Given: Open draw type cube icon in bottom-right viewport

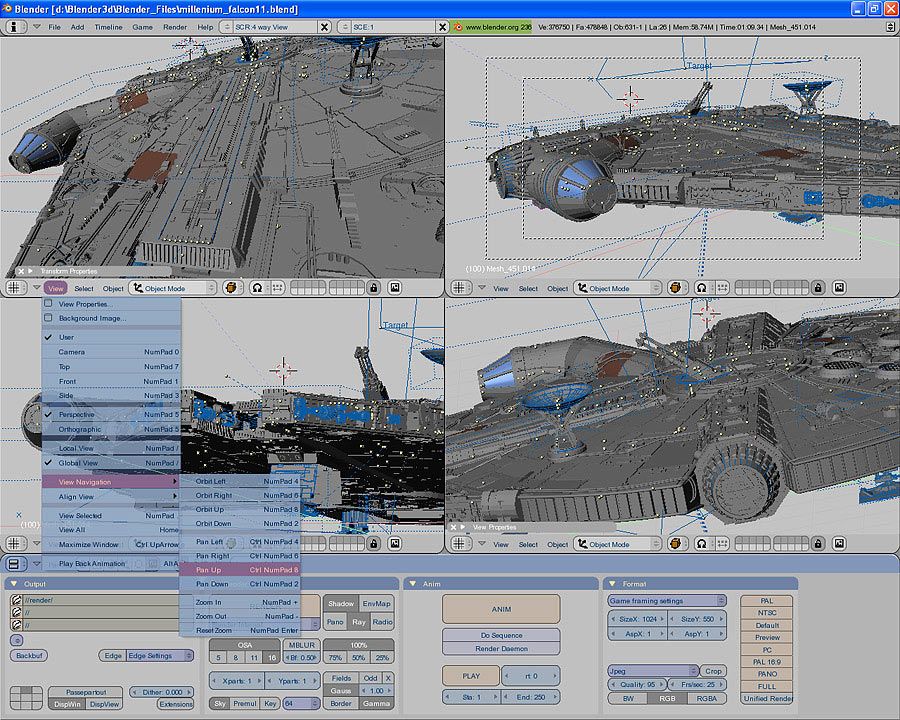Looking at the screenshot, I should pyautogui.click(x=675, y=544).
